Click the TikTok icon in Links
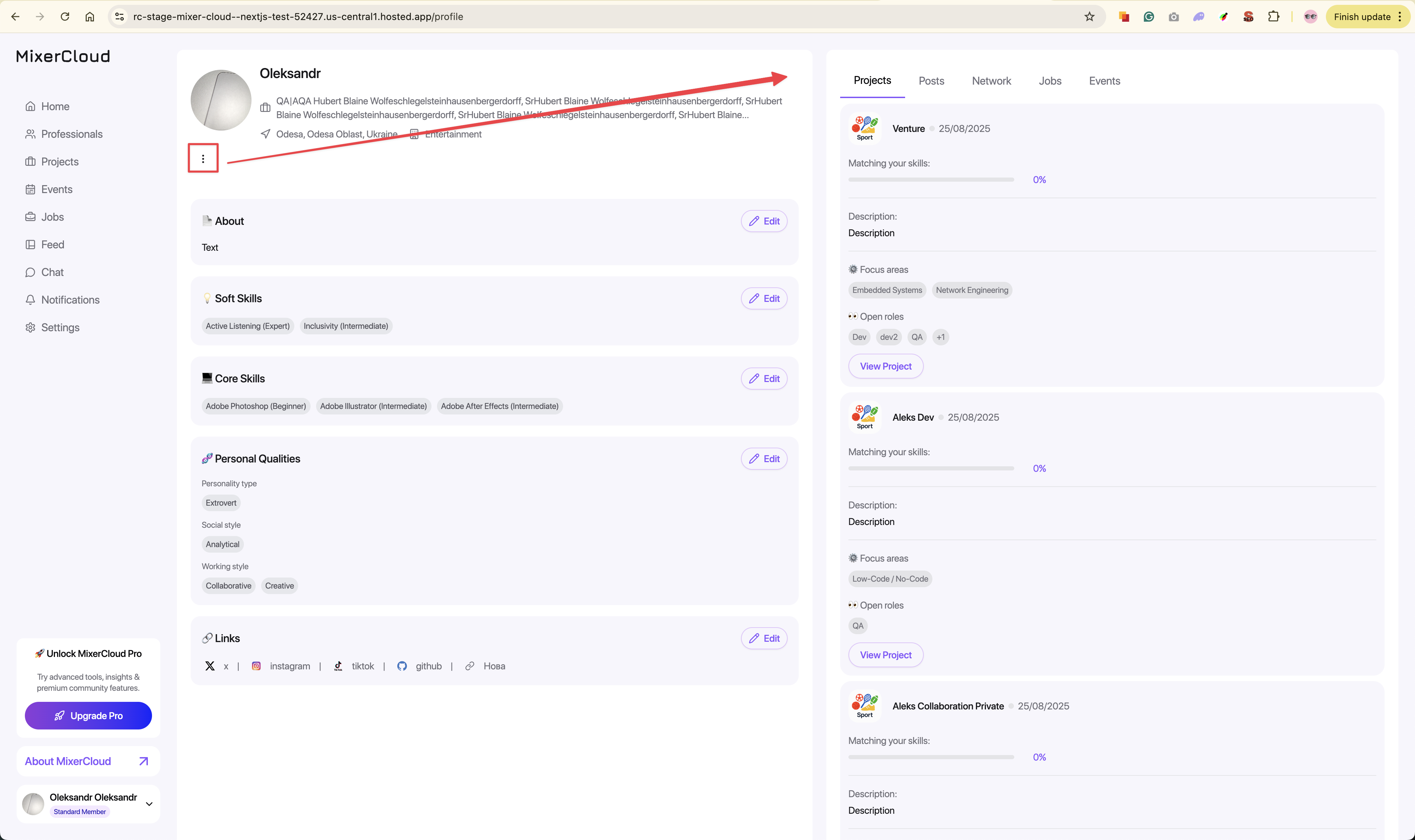Image resolution: width=1415 pixels, height=840 pixels. click(x=338, y=666)
